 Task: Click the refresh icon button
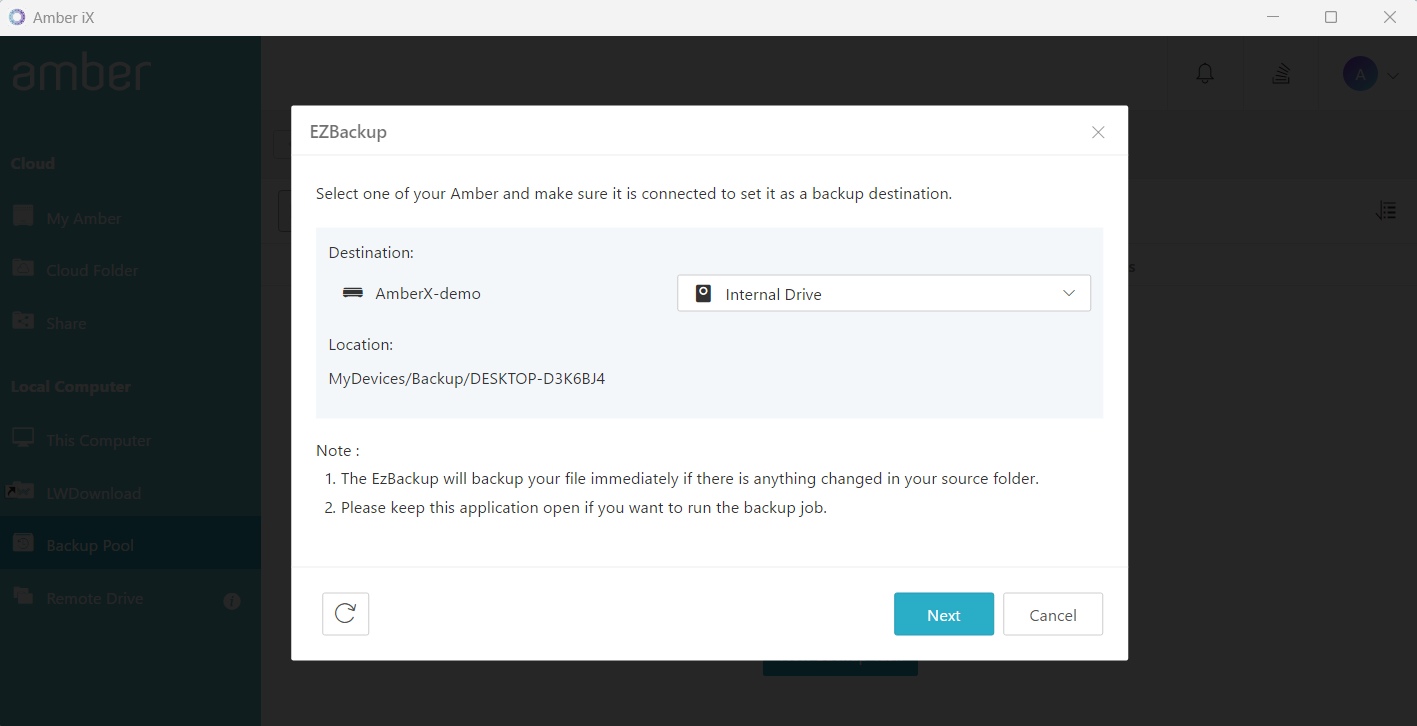pos(346,614)
